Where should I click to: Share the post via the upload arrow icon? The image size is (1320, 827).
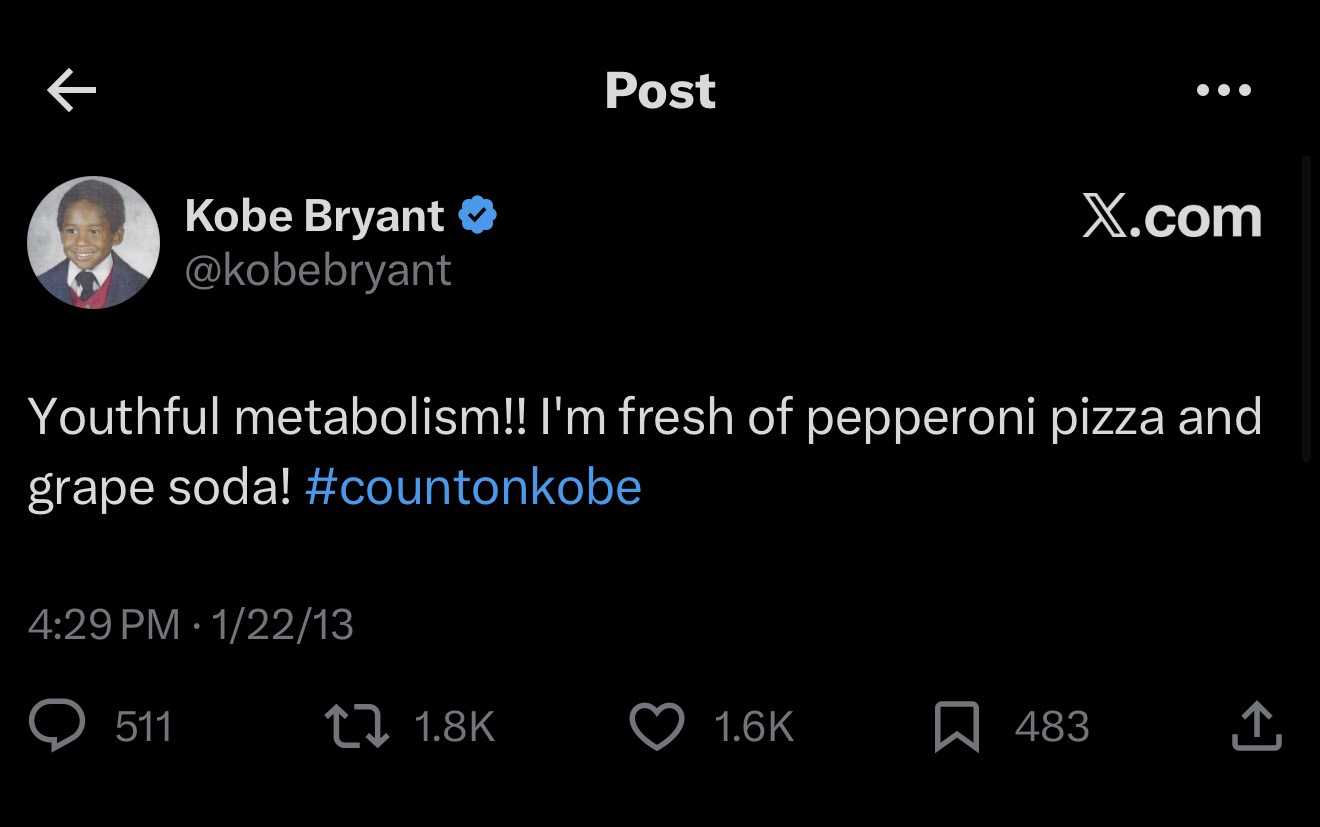pyautogui.click(x=1256, y=726)
